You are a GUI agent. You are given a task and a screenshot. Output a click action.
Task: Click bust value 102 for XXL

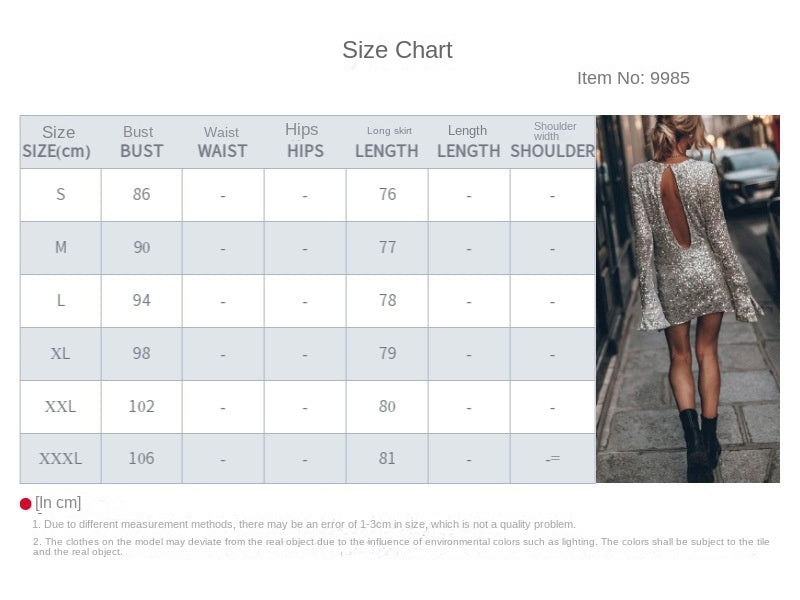click(141, 406)
